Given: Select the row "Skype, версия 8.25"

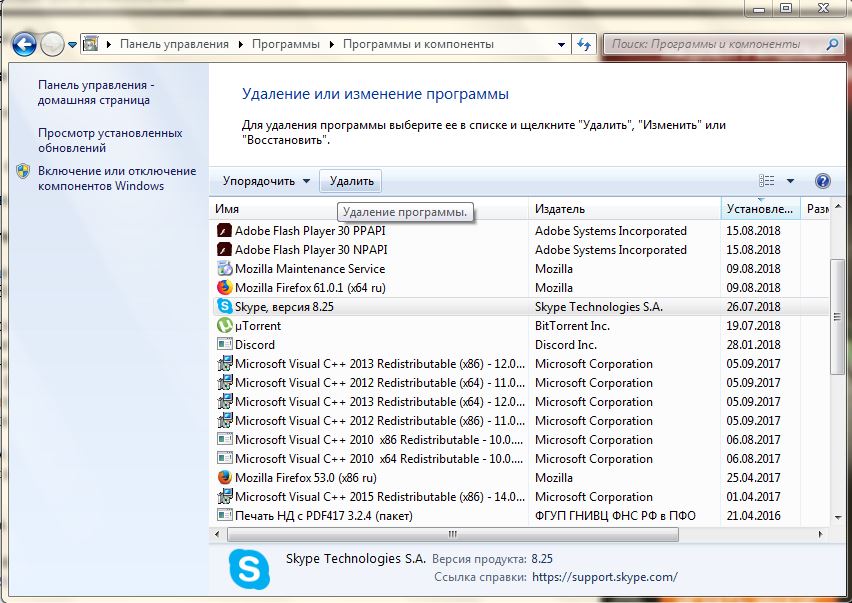Looking at the screenshot, I should (x=521, y=306).
